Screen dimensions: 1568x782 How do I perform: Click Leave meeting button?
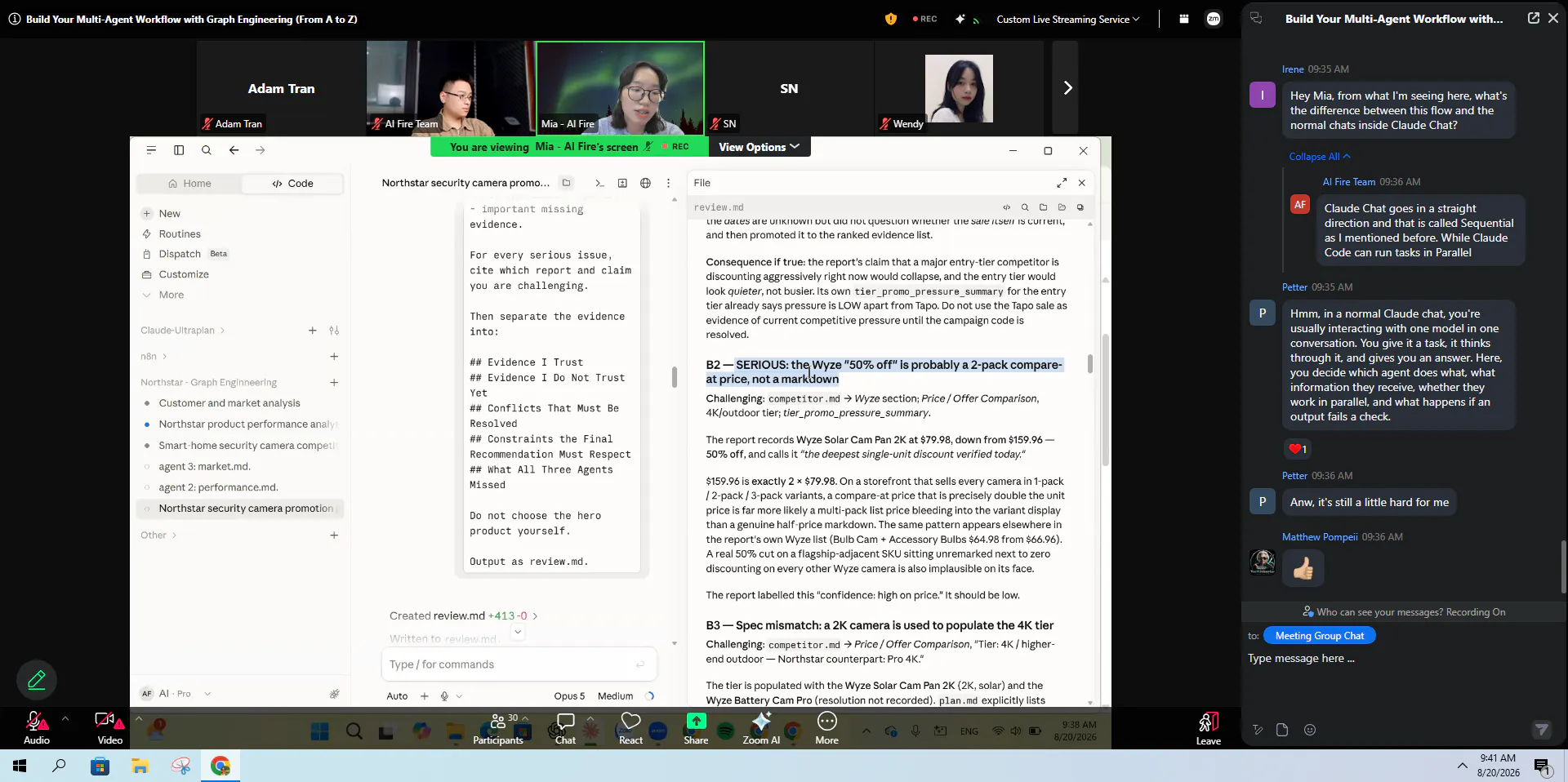(x=1209, y=728)
